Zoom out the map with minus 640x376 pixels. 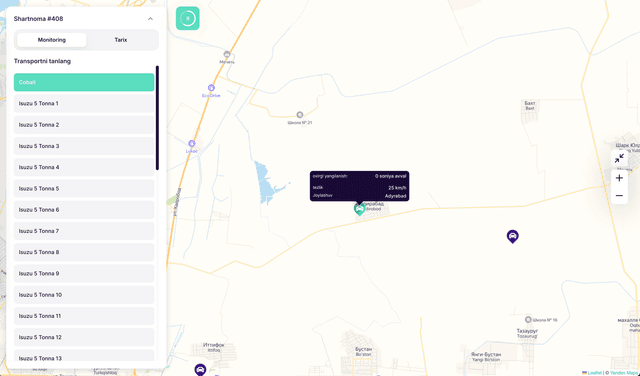point(619,196)
